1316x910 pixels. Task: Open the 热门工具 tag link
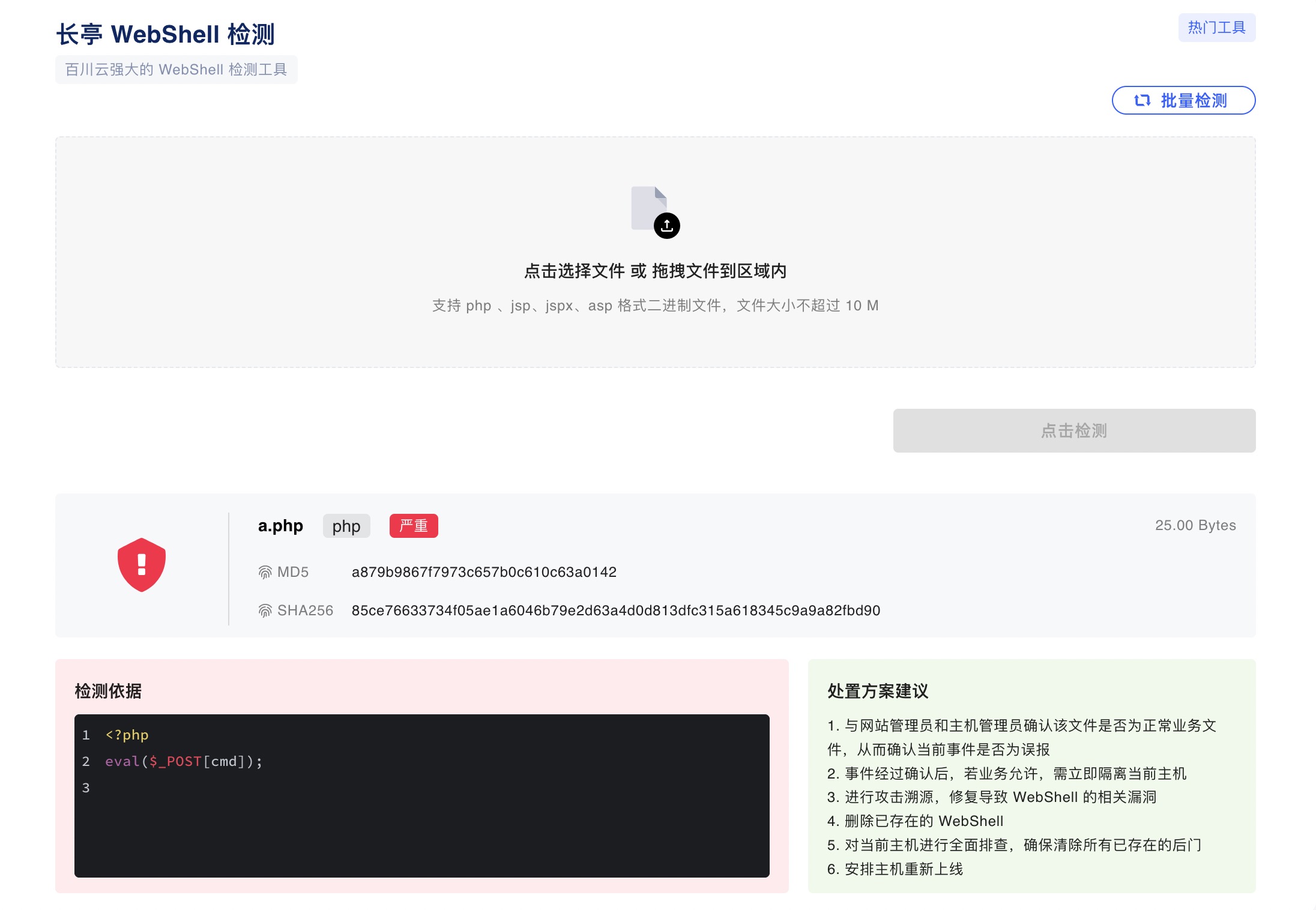[1216, 28]
